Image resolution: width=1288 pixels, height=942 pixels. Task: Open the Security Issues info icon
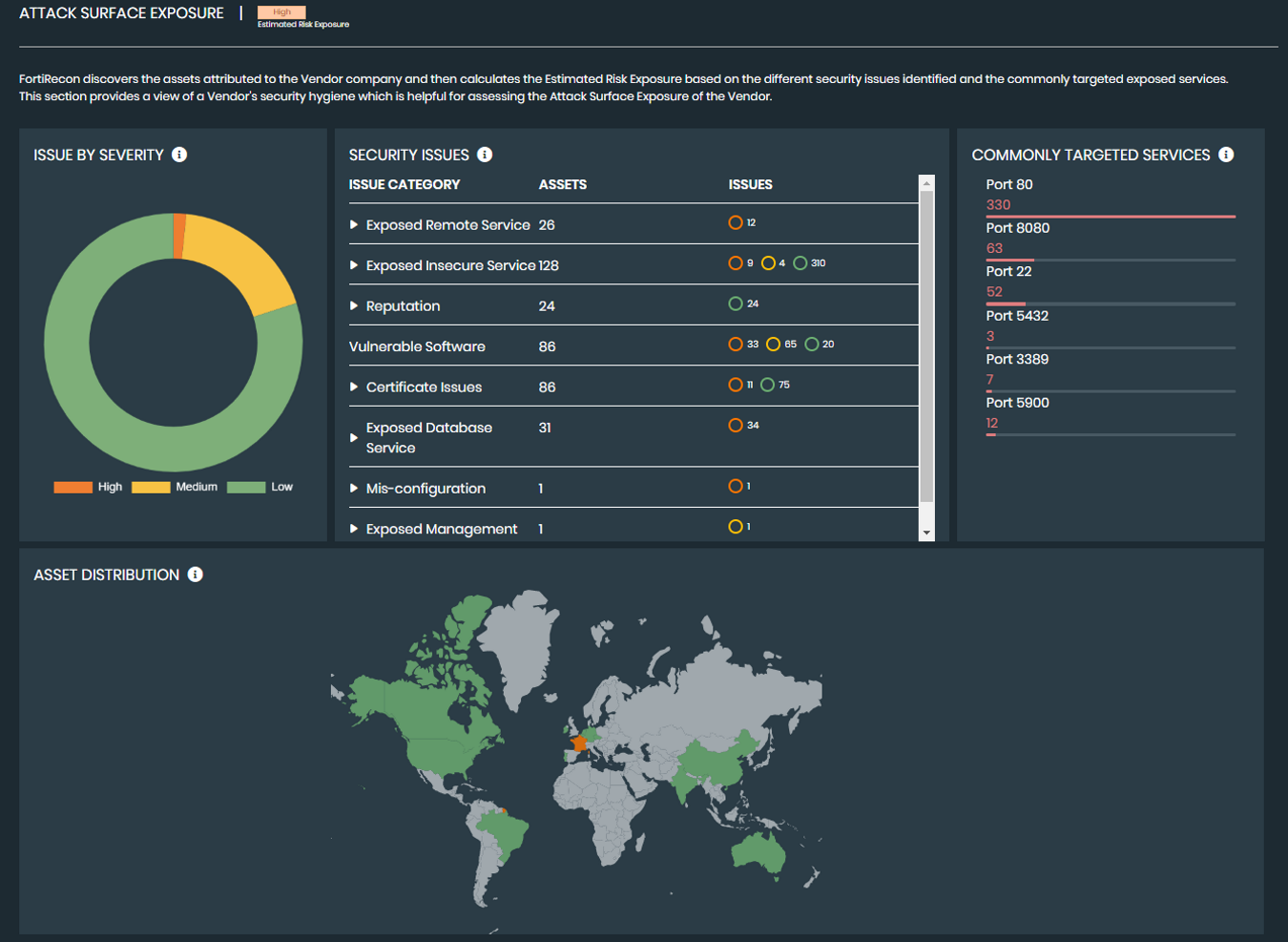click(x=485, y=155)
